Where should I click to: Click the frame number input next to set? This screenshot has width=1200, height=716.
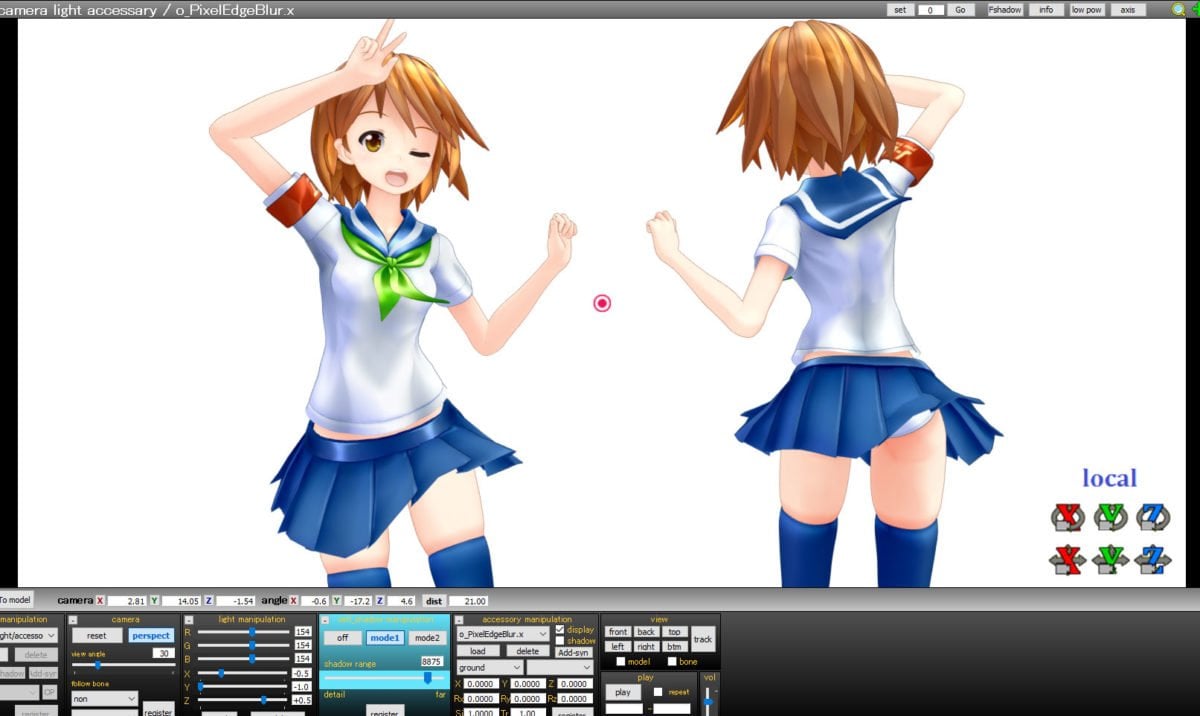[x=932, y=9]
